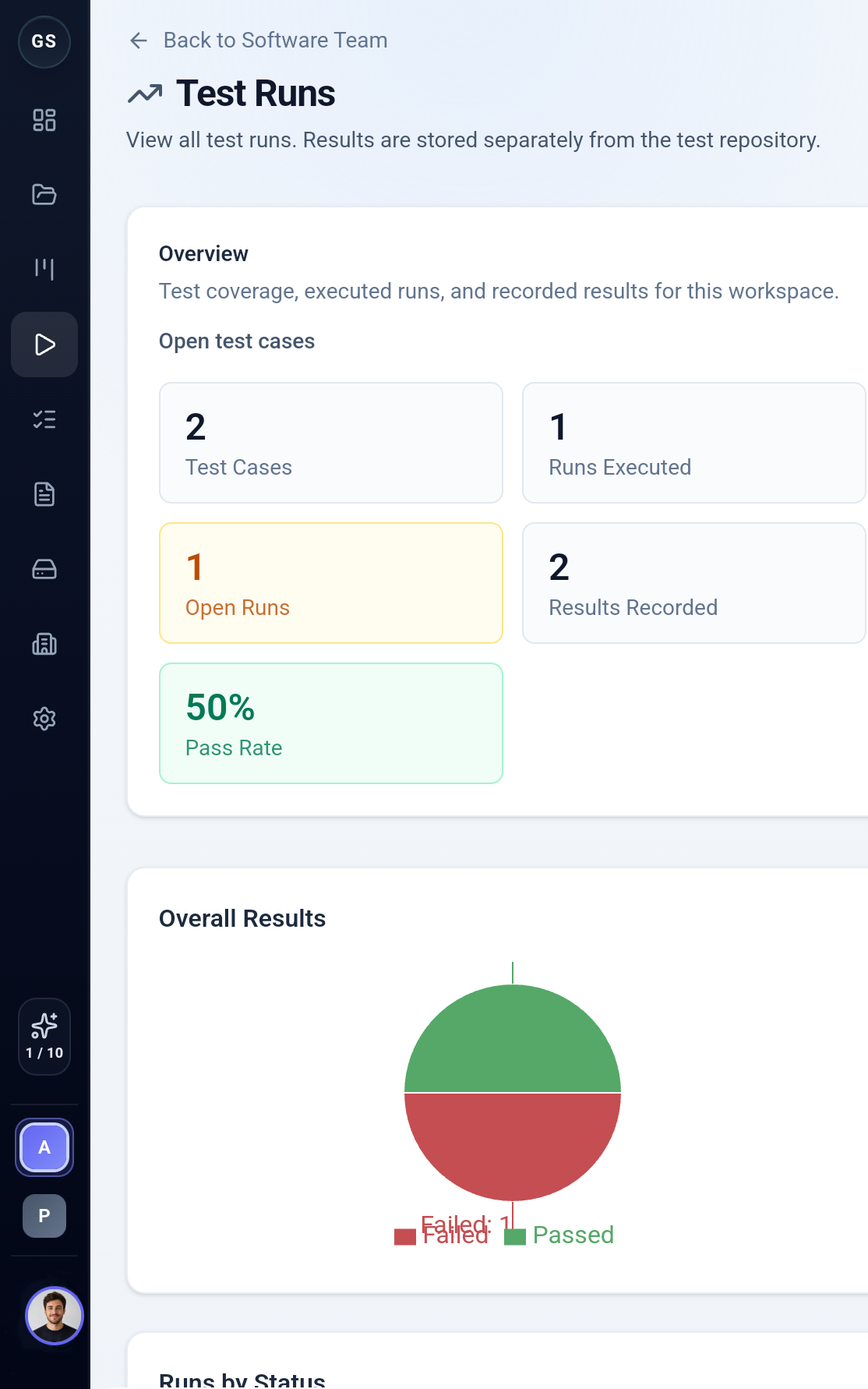
Task: Open the building organization icon in sidebar
Action: point(44,644)
